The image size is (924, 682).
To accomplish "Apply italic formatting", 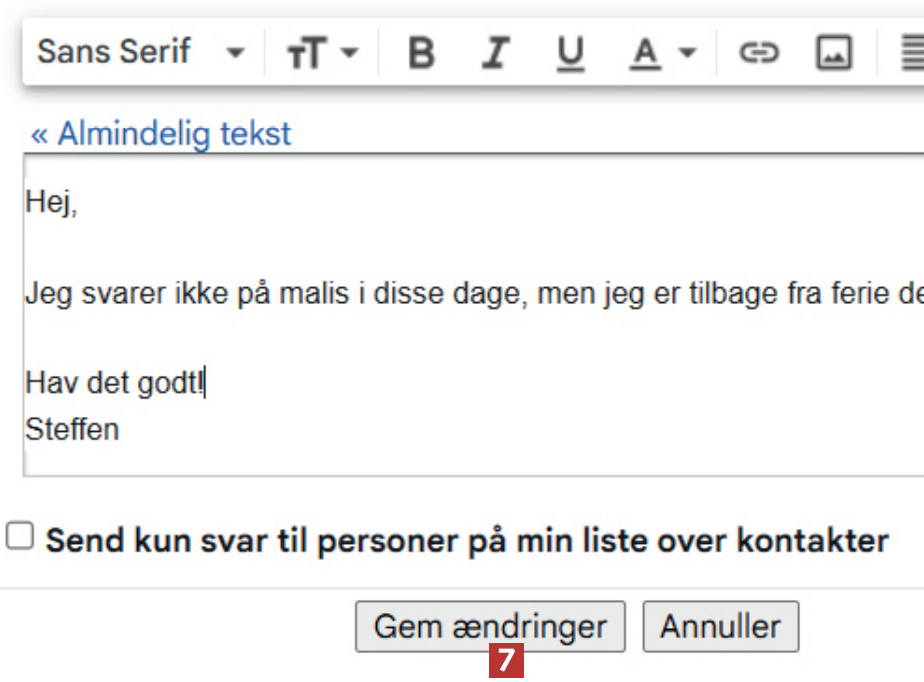I will coord(495,53).
